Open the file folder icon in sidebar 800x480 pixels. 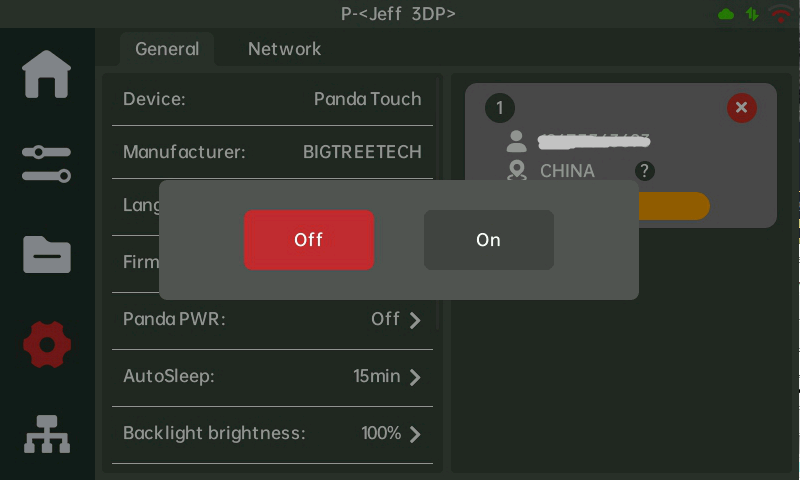pyautogui.click(x=47, y=254)
